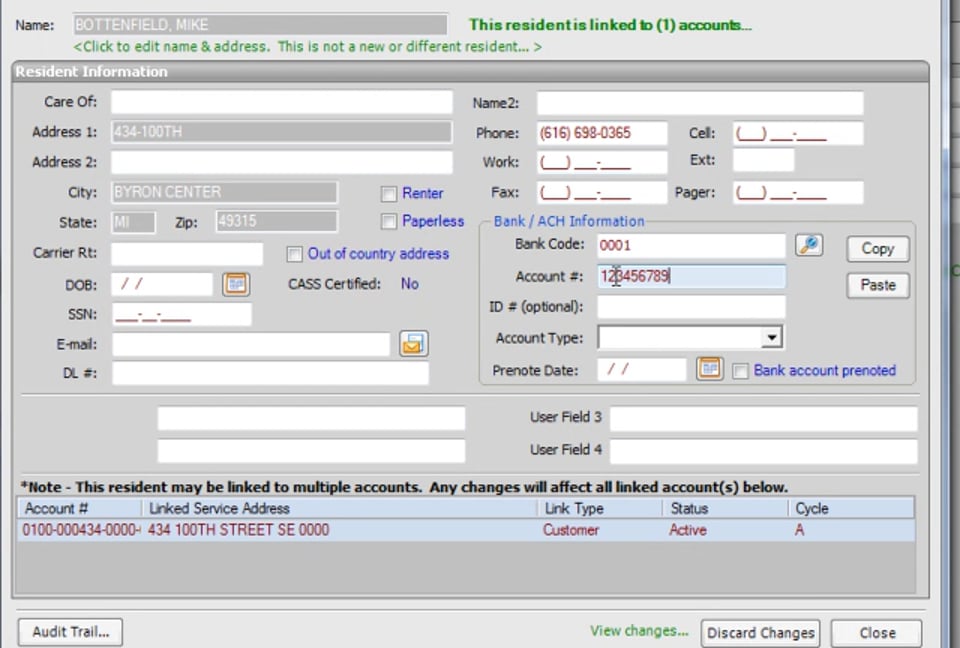Enable the Paperless checkbox
The width and height of the screenshot is (960, 648).
tap(389, 221)
